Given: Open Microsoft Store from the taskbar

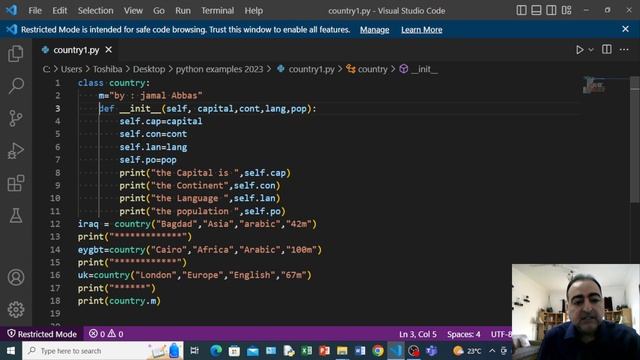Looking at the screenshot, I should coord(234,351).
